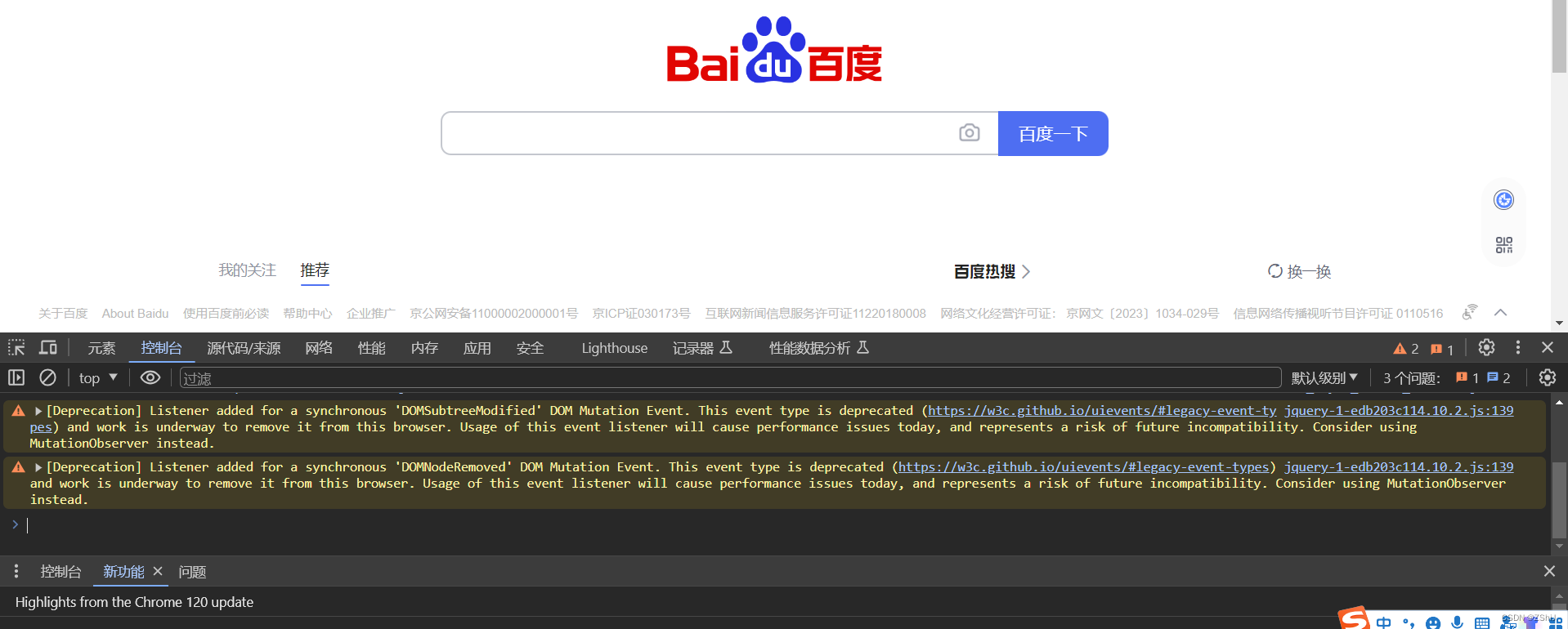Open the 性能 DevTools tab
1568x629 pixels.
371,348
